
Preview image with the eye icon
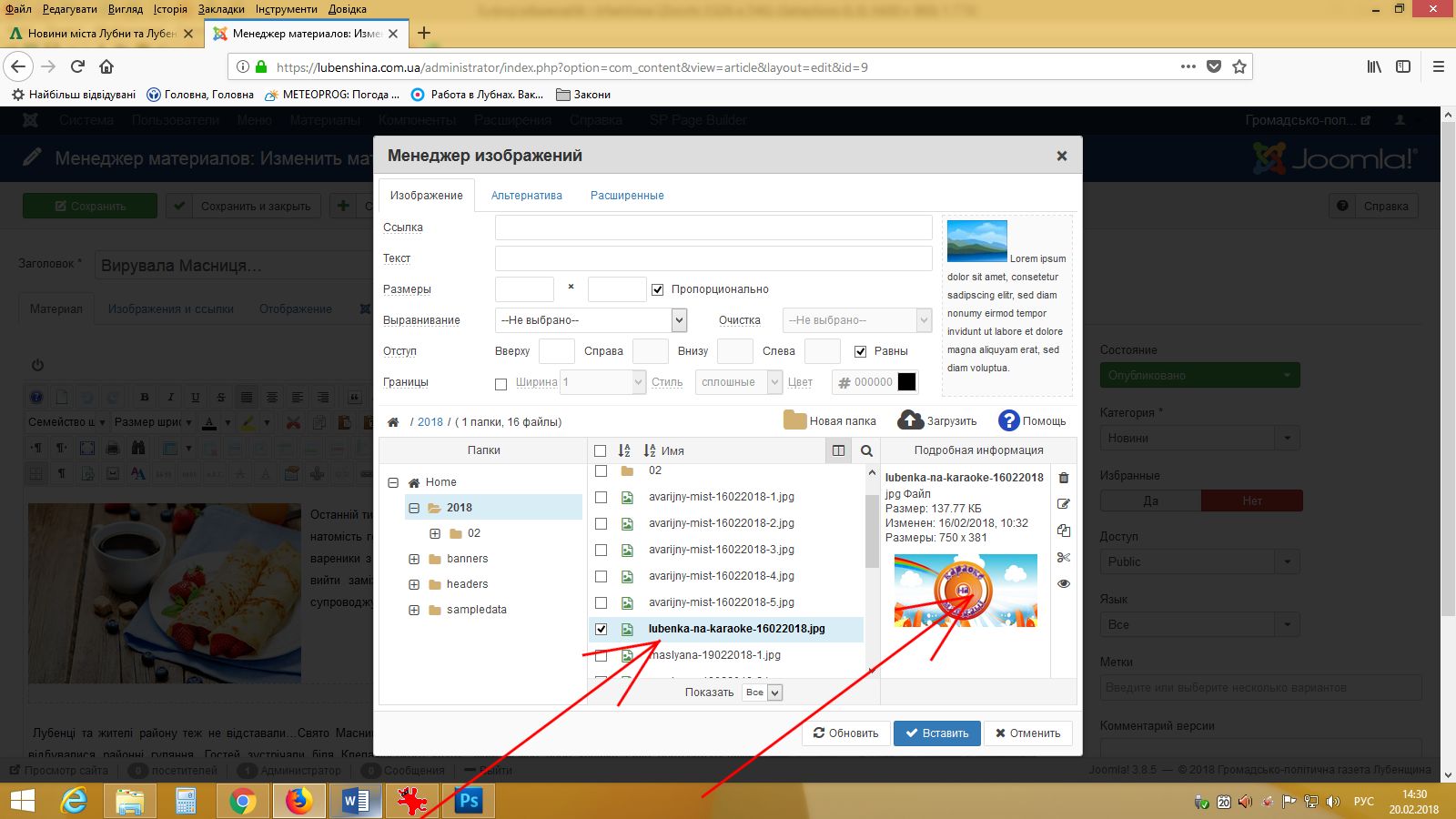point(1064,583)
